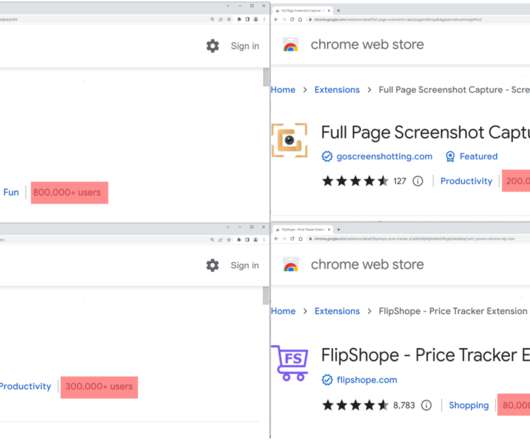530x442 pixels.
Task: Click the FlipShope shopping cart logo
Action: [290, 363]
